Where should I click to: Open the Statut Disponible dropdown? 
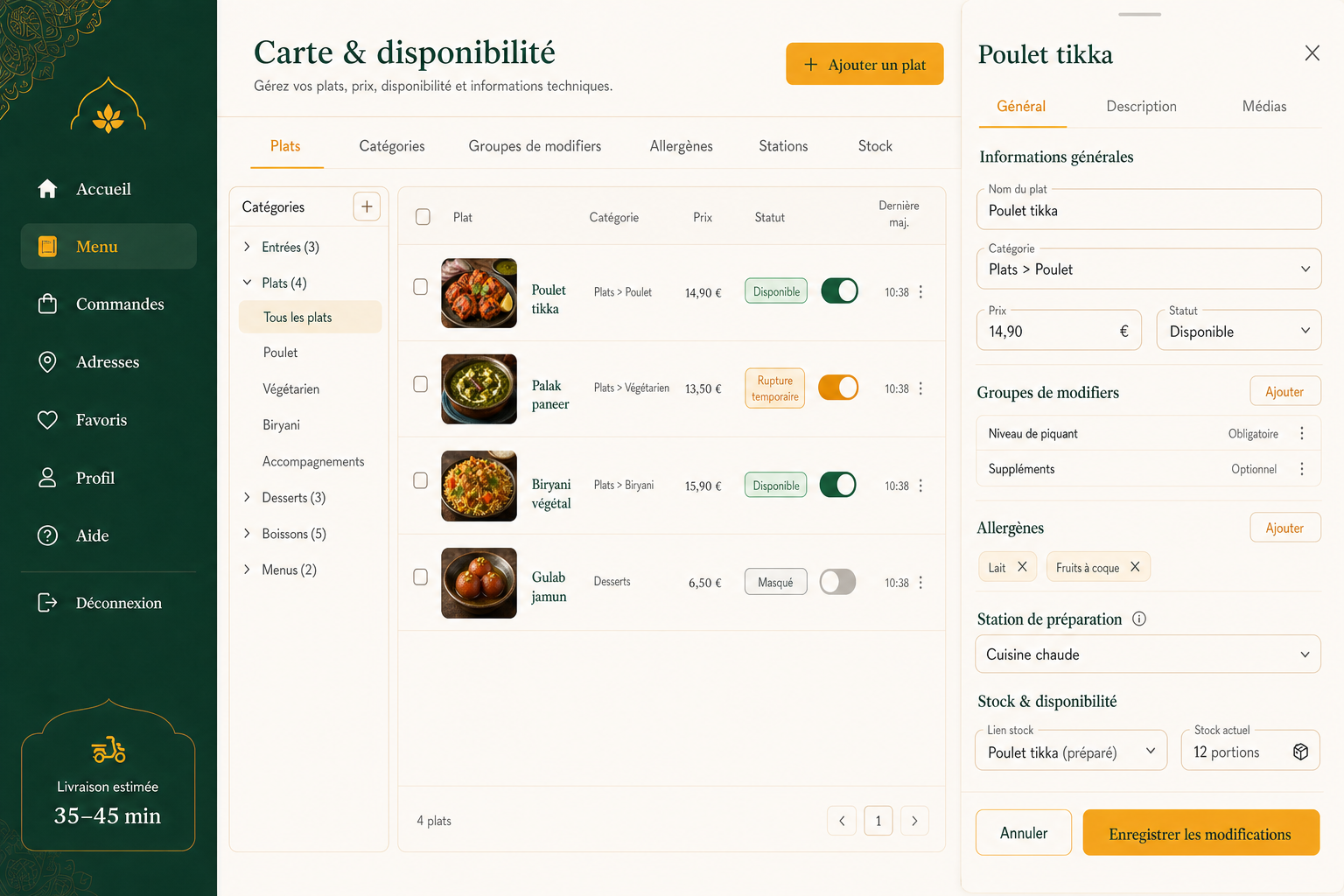[x=1239, y=331]
